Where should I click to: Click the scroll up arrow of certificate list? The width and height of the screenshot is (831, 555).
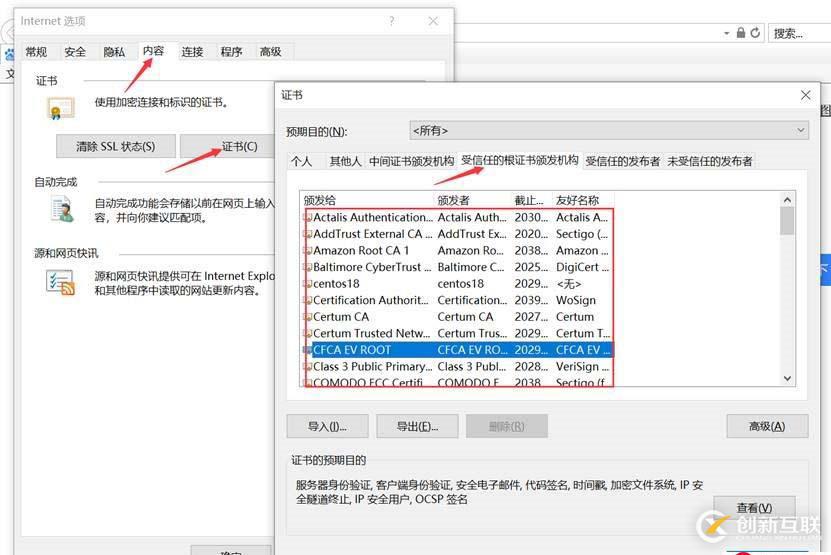click(787, 200)
